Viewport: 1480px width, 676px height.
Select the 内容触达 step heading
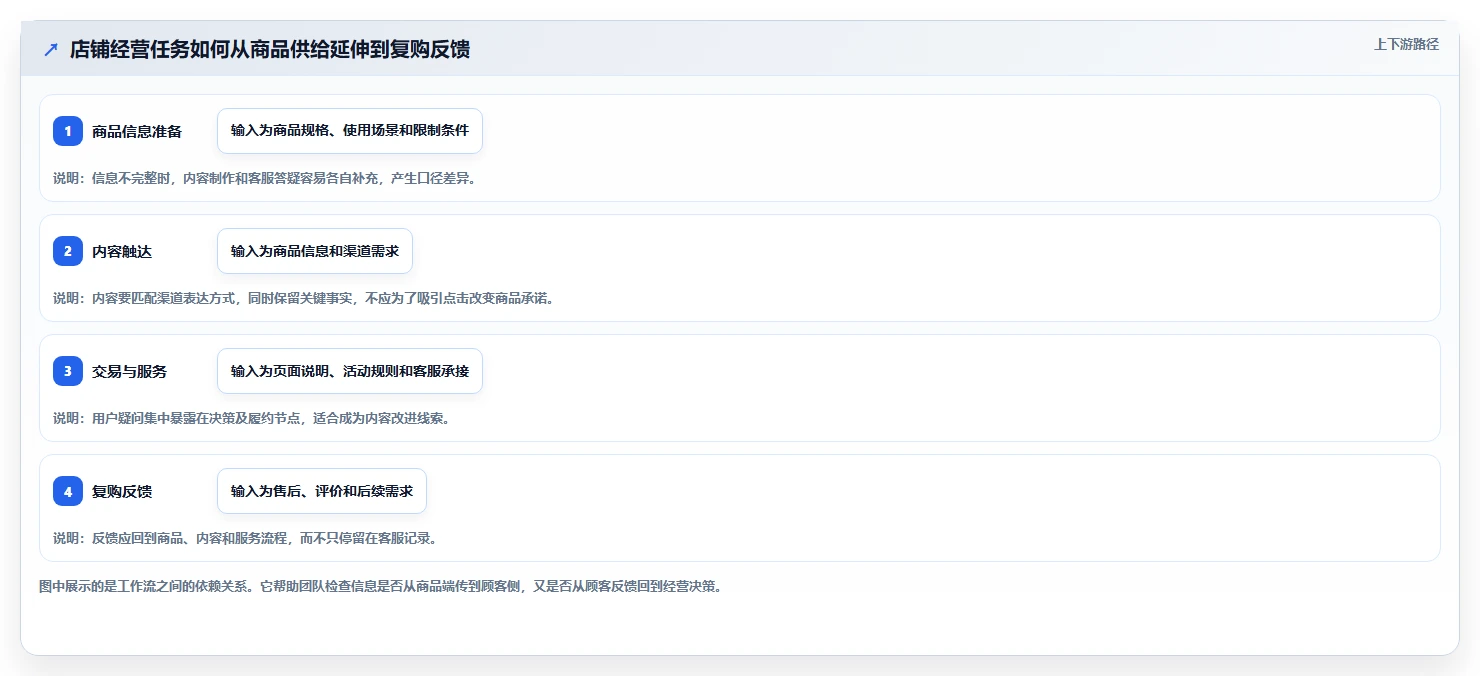pyautogui.click(x=122, y=251)
